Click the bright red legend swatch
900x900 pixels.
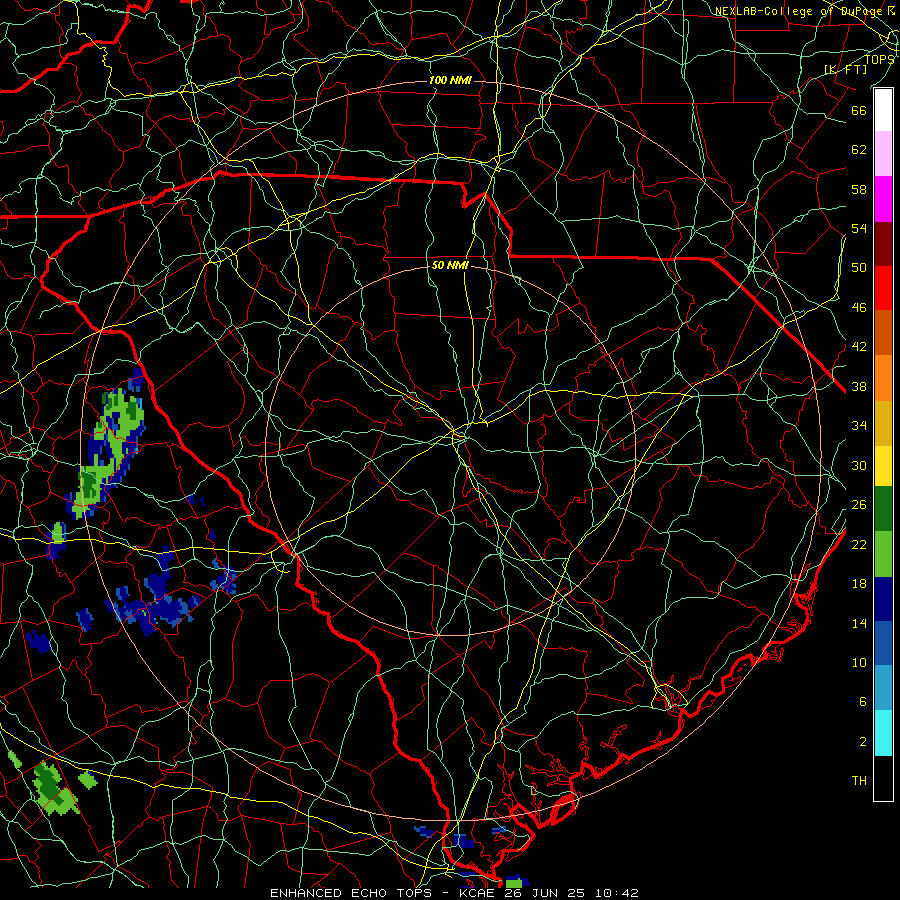(x=883, y=288)
